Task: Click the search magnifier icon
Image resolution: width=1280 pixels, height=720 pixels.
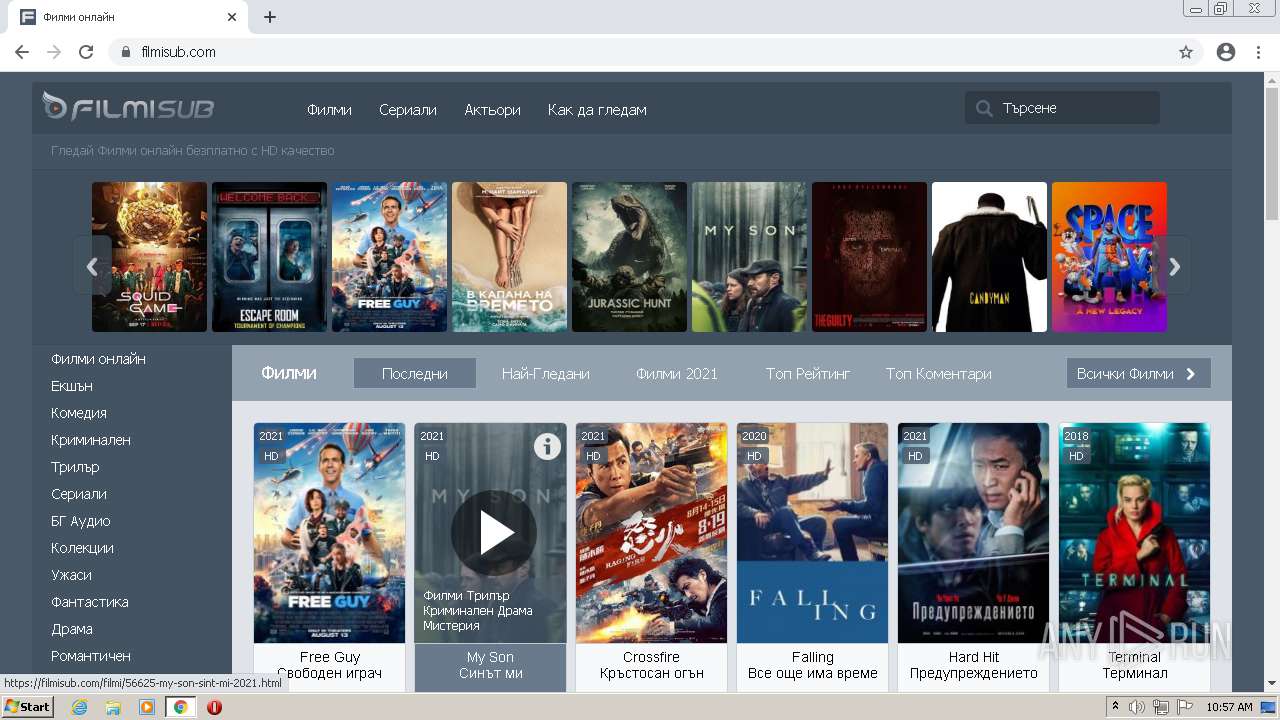Action: 985,108
